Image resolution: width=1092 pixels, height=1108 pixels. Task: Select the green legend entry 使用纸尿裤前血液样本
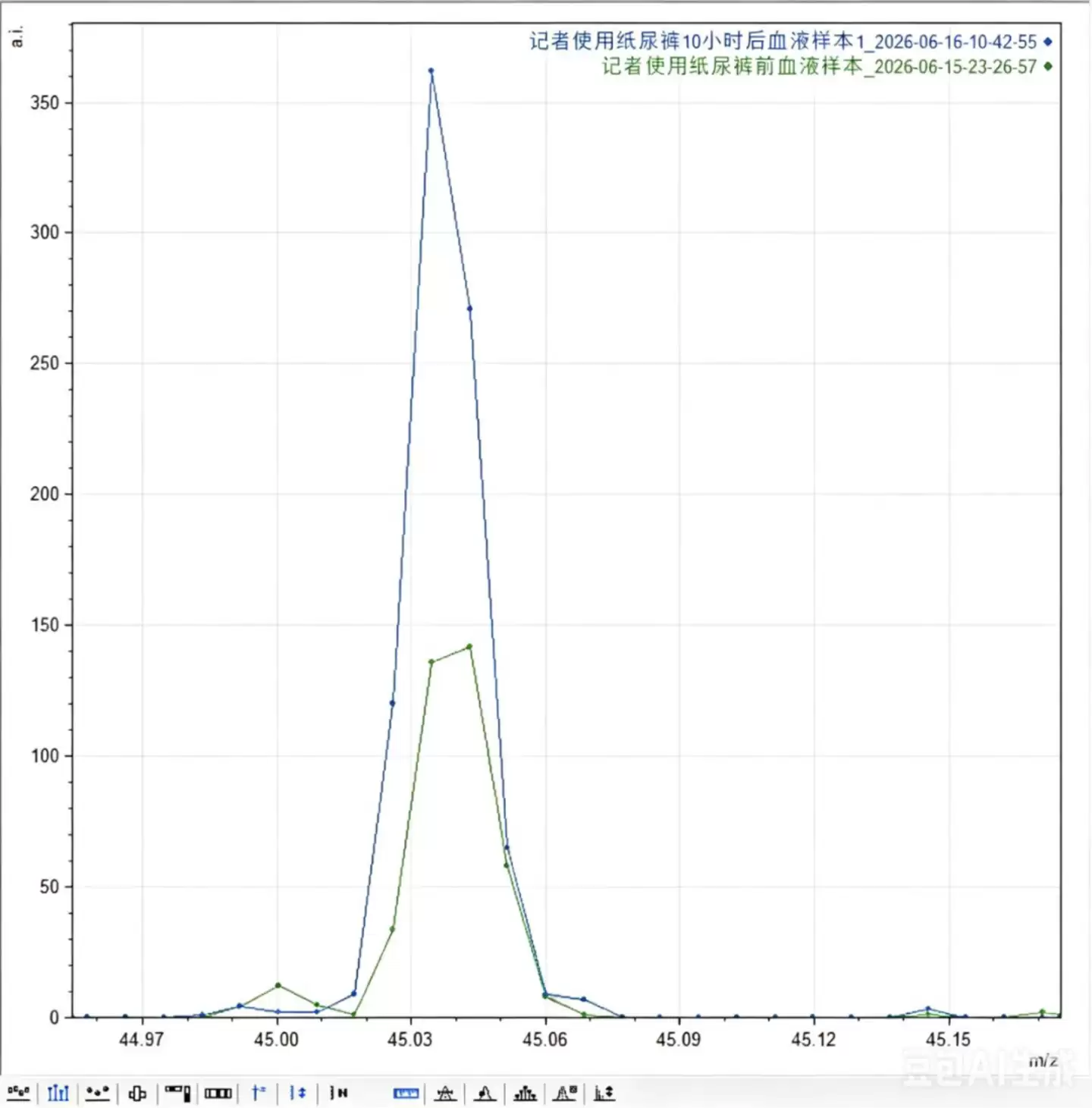(x=819, y=67)
